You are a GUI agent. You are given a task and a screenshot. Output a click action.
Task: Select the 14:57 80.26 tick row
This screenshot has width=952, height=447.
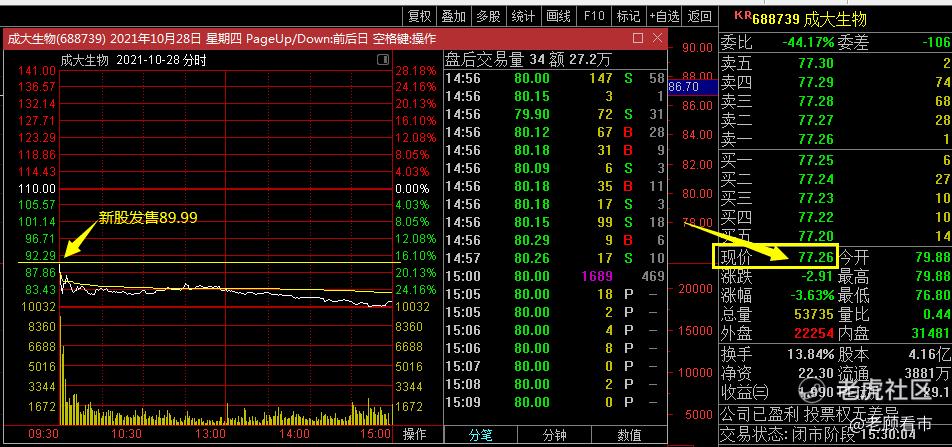tap(555, 258)
